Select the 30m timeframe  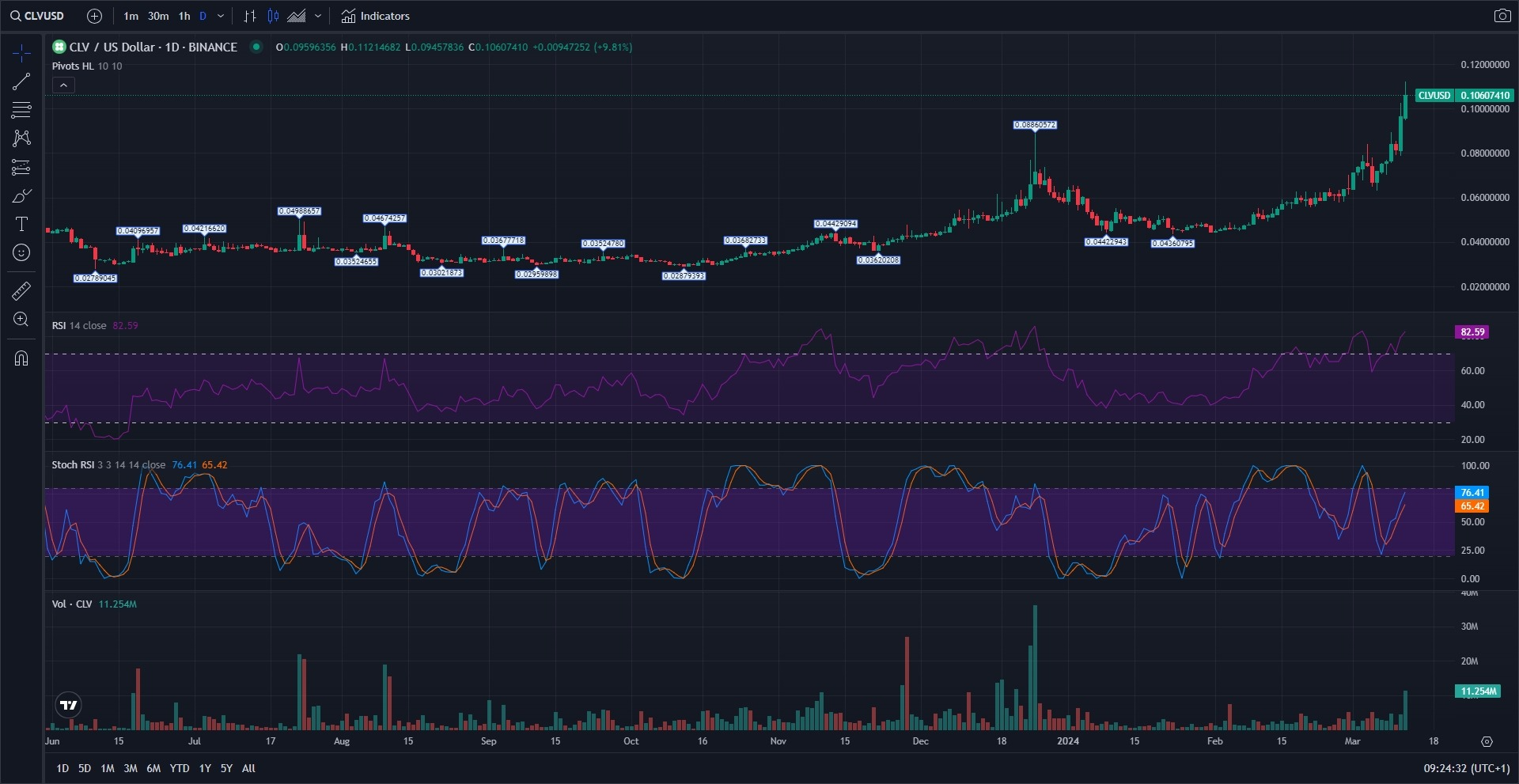[x=158, y=16]
